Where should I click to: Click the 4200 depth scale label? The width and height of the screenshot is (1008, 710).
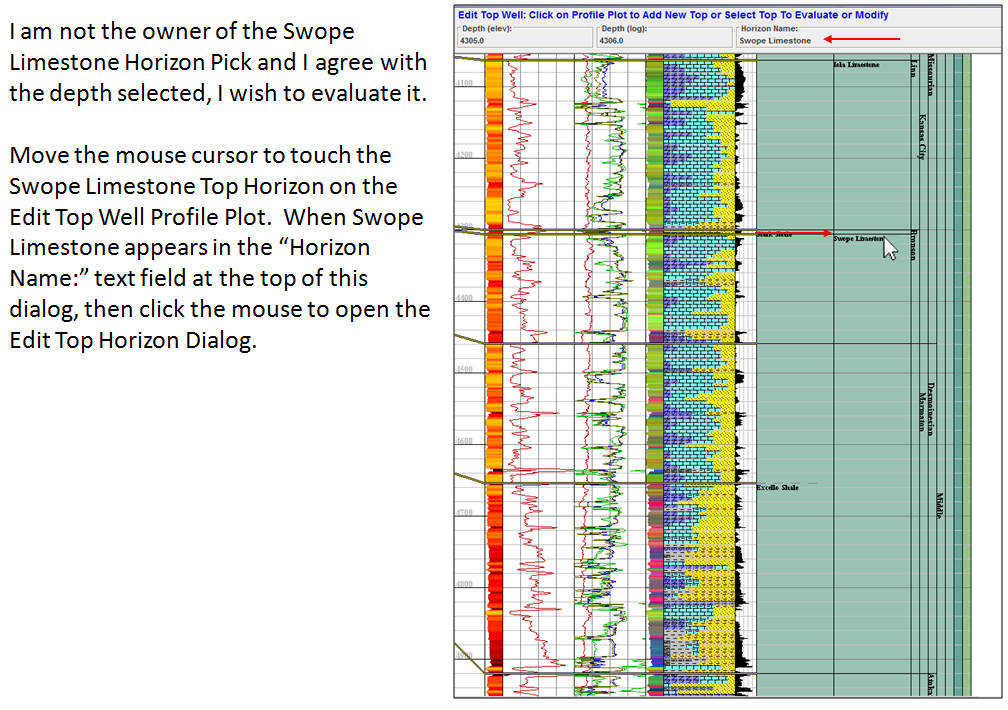click(464, 155)
